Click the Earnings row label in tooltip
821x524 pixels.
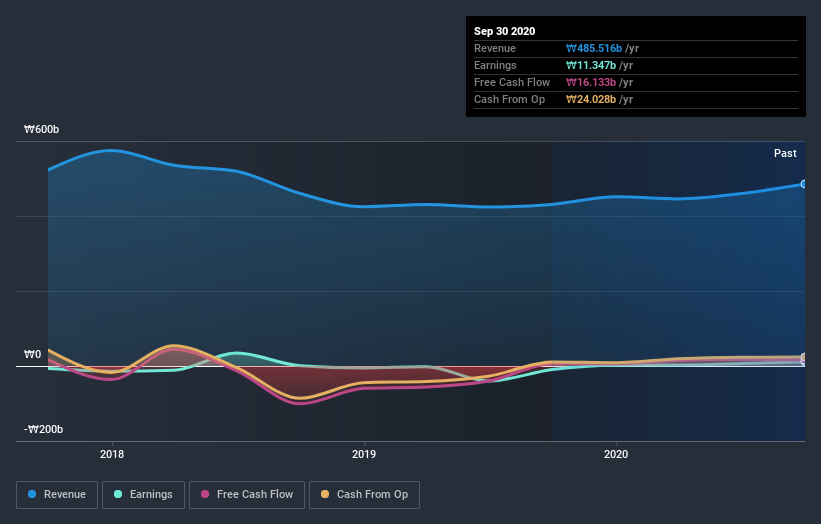pyautogui.click(x=495, y=65)
